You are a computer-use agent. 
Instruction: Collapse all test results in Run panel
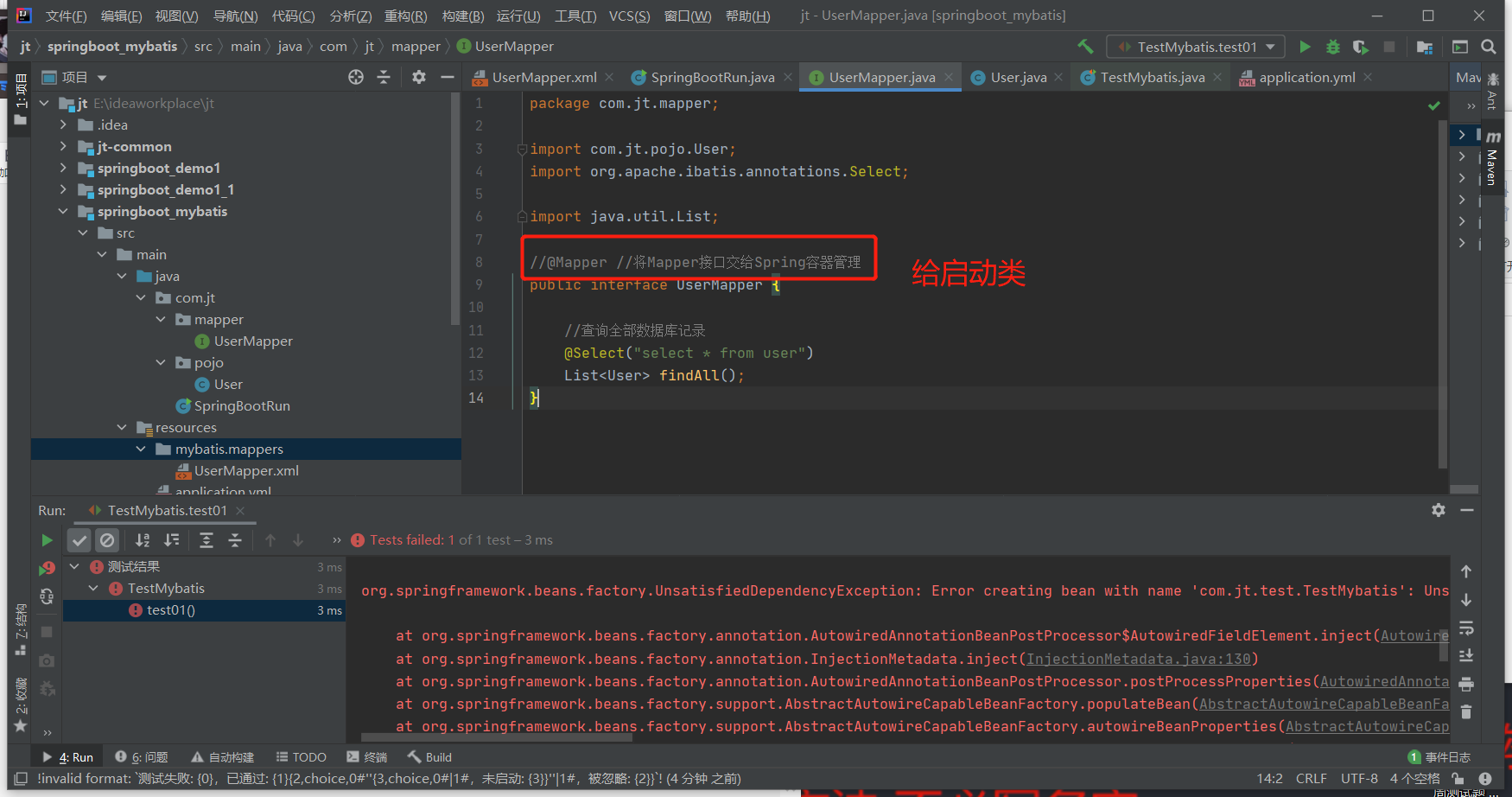235,540
